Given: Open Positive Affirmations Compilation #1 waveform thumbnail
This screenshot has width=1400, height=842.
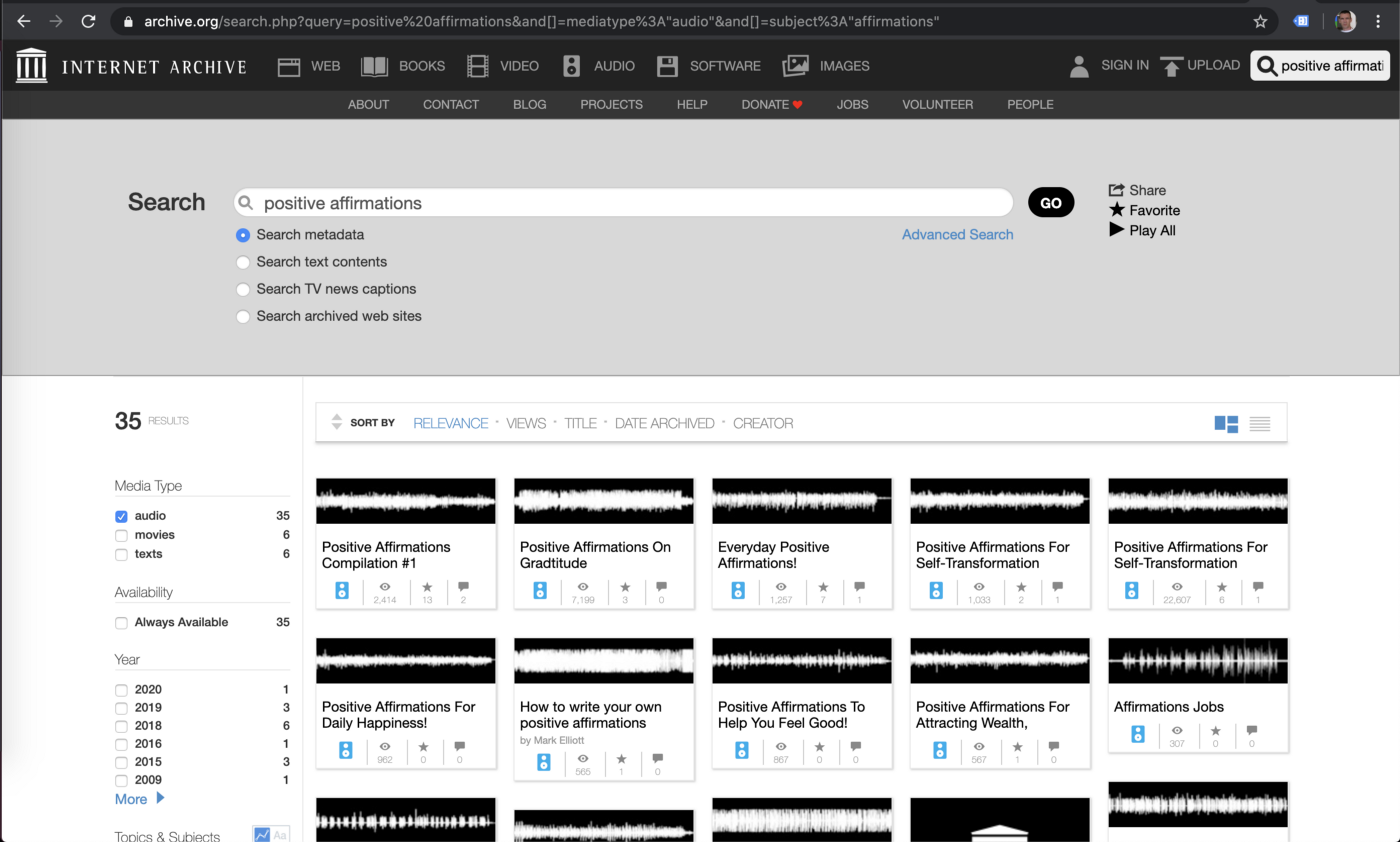Looking at the screenshot, I should pos(405,501).
